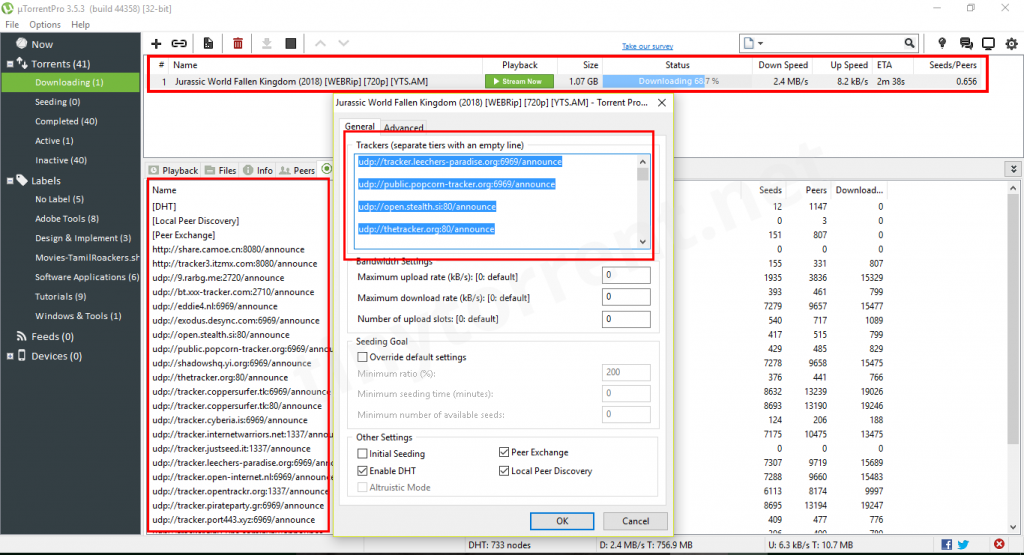Image resolution: width=1024 pixels, height=555 pixels.
Task: Open the Peers tab in detail pane
Action: (297, 170)
